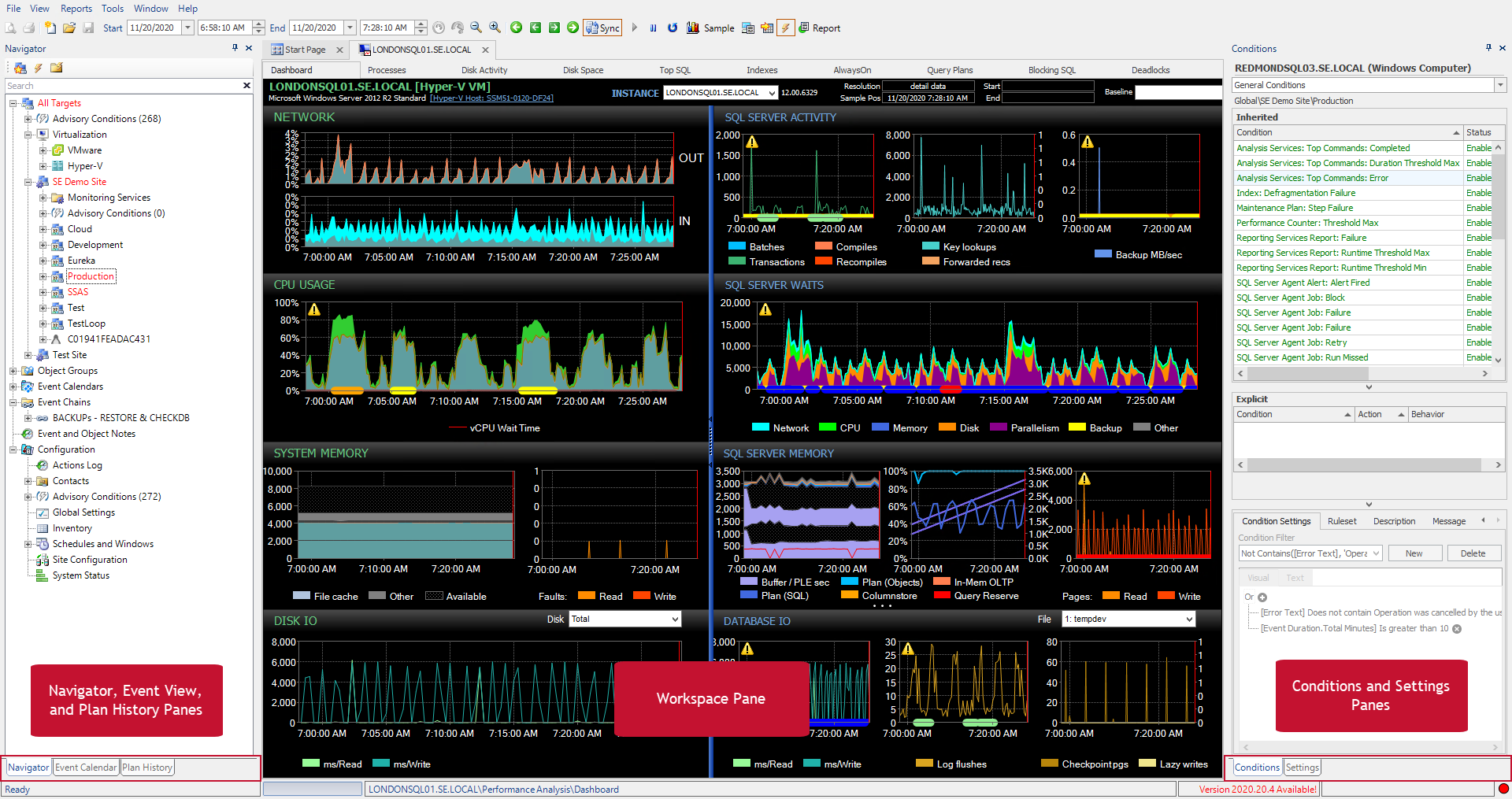Click the print icon in the toolbar

coord(30,28)
